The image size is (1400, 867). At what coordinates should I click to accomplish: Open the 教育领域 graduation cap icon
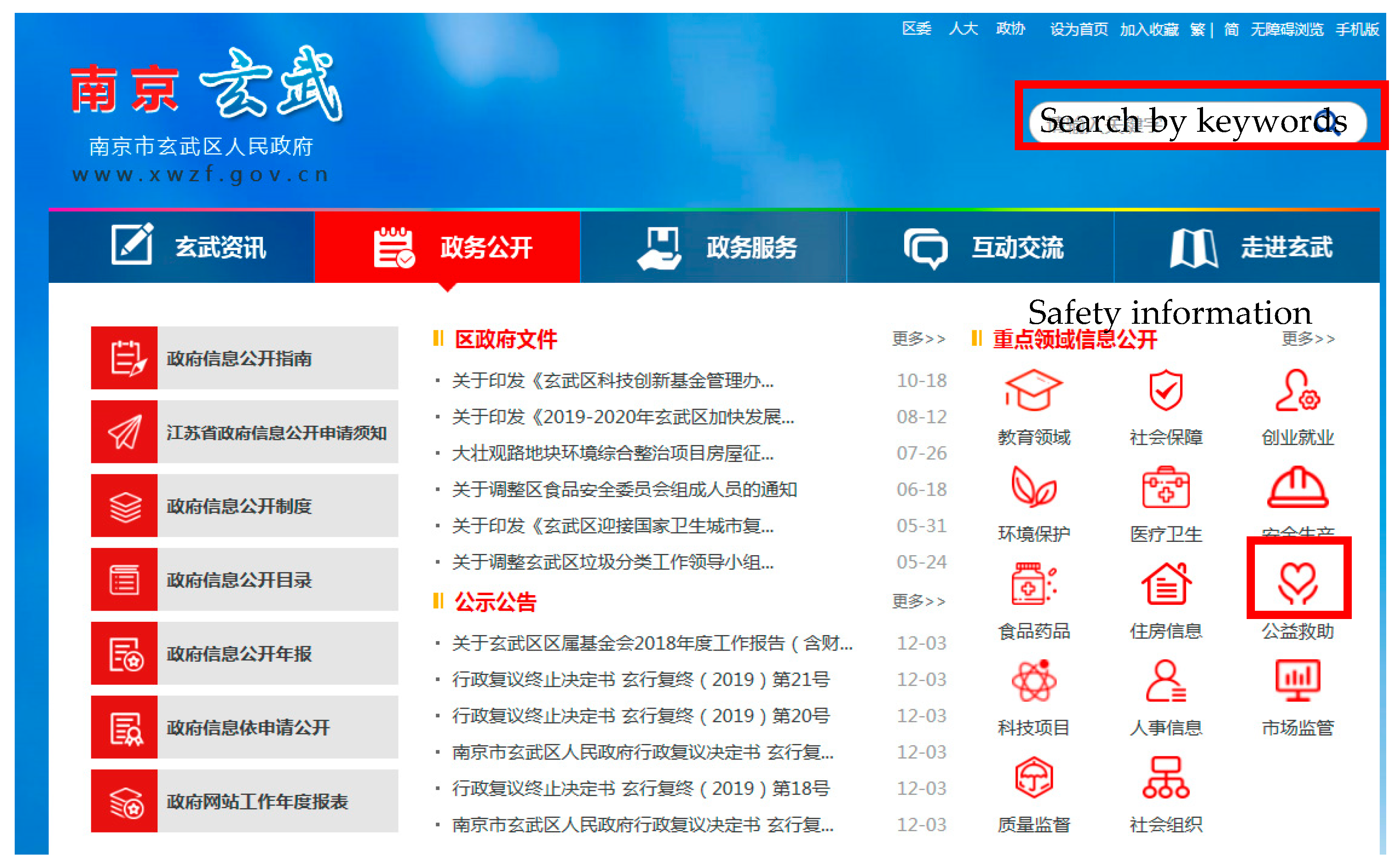coord(1033,390)
